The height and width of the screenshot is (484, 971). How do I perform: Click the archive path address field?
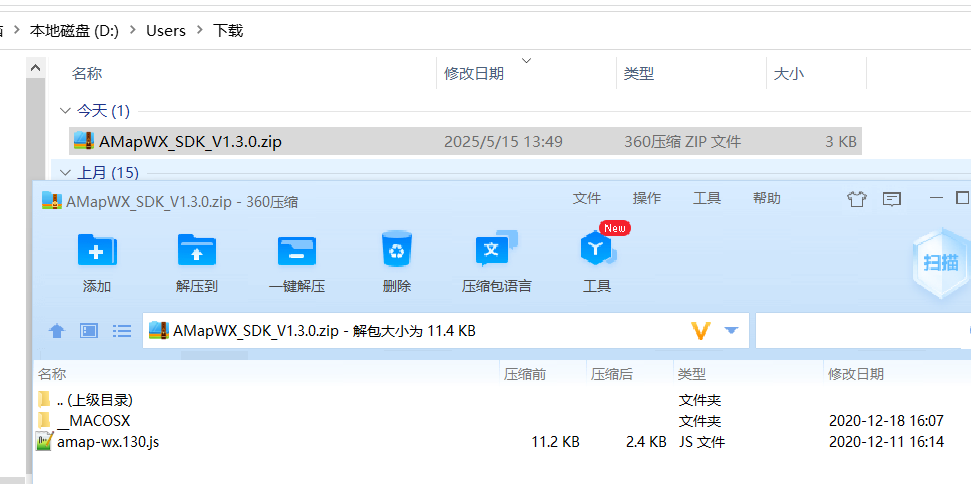coord(446,331)
